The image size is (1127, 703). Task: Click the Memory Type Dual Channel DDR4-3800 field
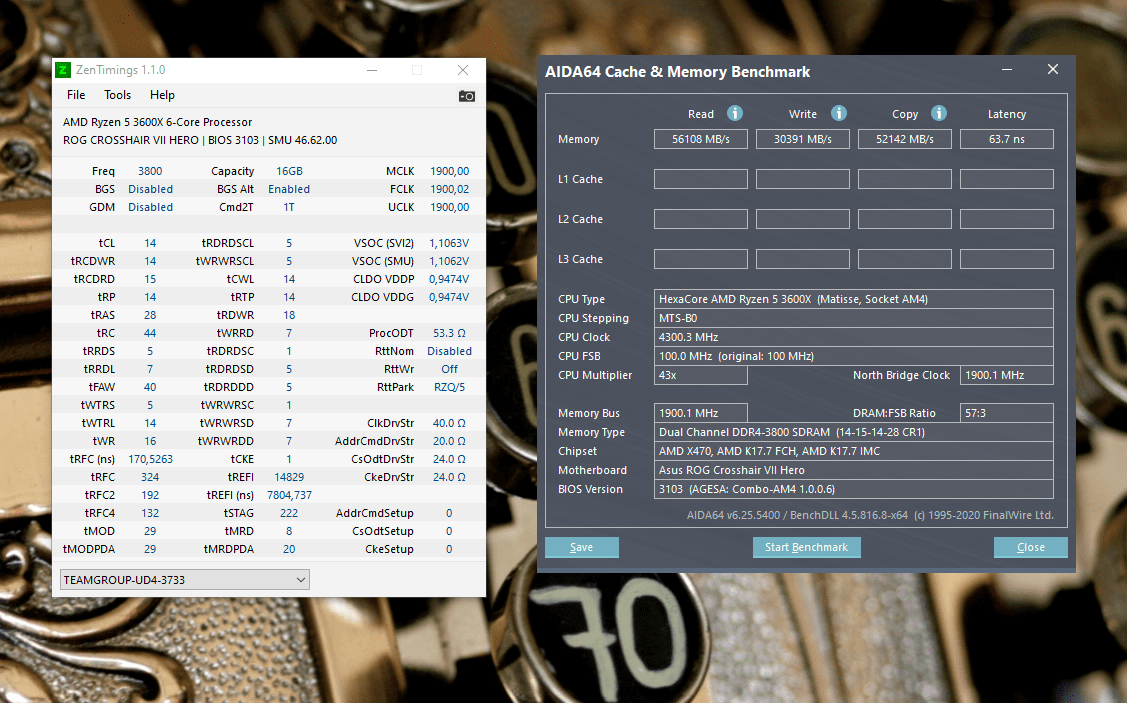(x=854, y=432)
